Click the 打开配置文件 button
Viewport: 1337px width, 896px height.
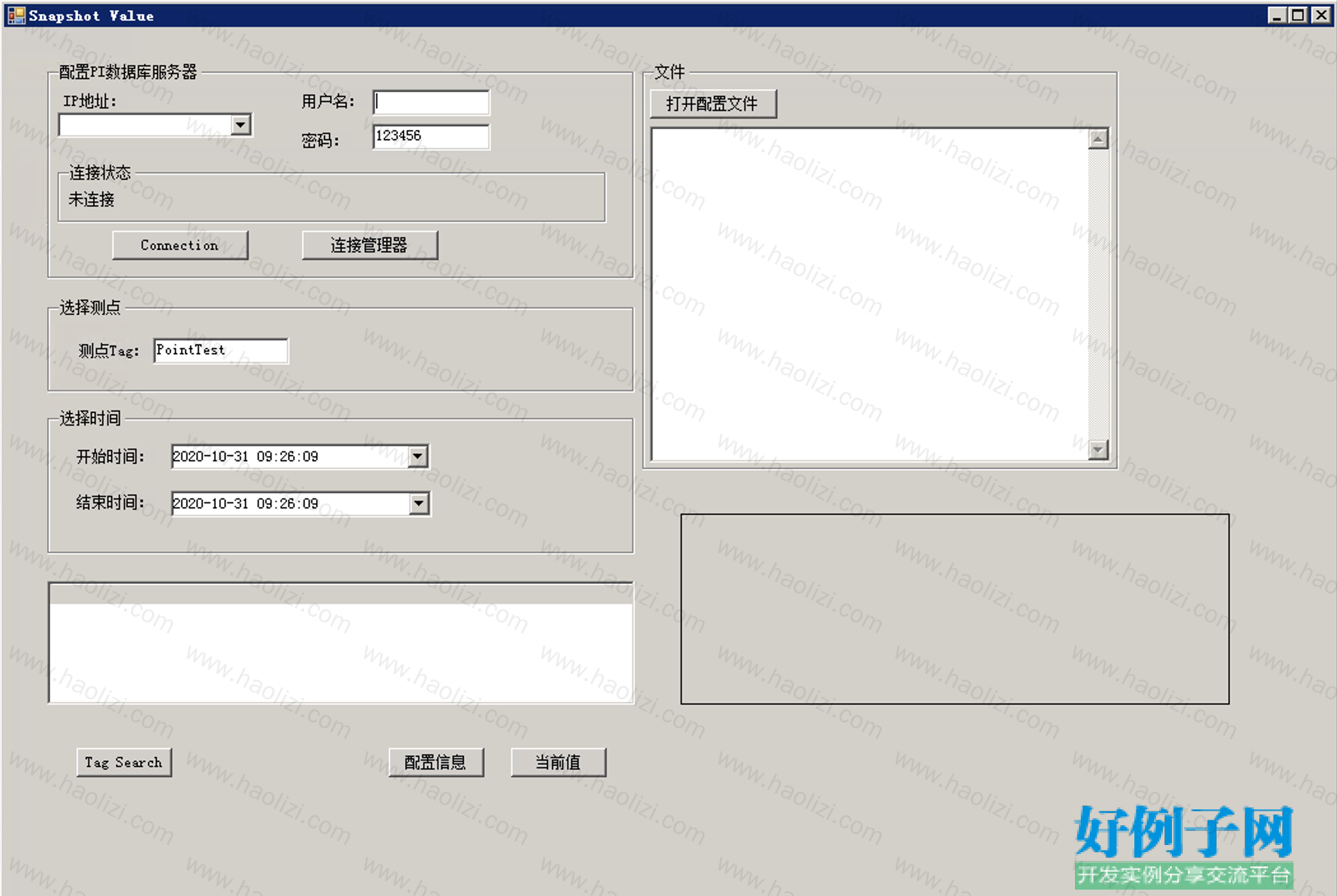pos(713,104)
